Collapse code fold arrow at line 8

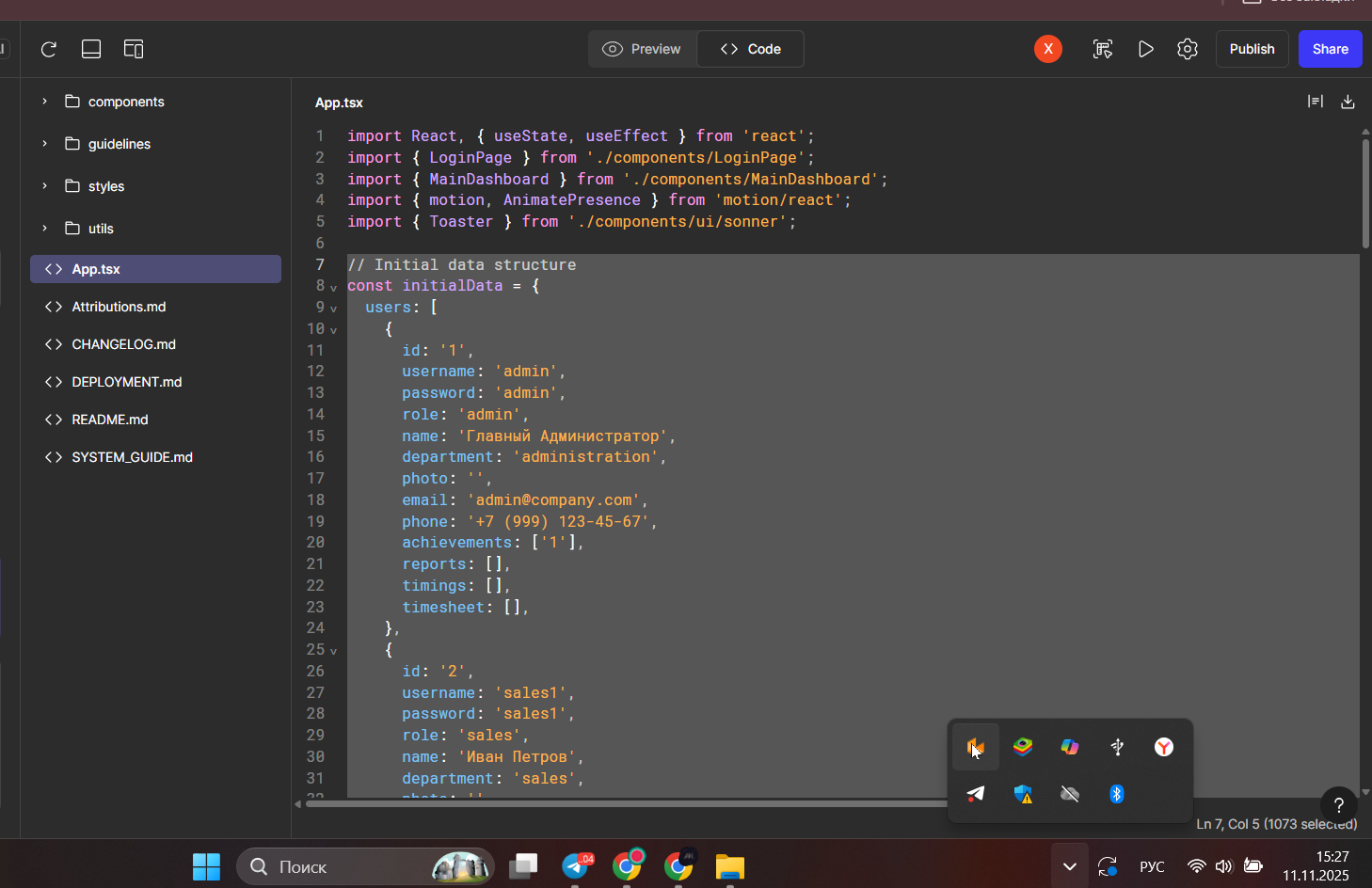click(333, 288)
